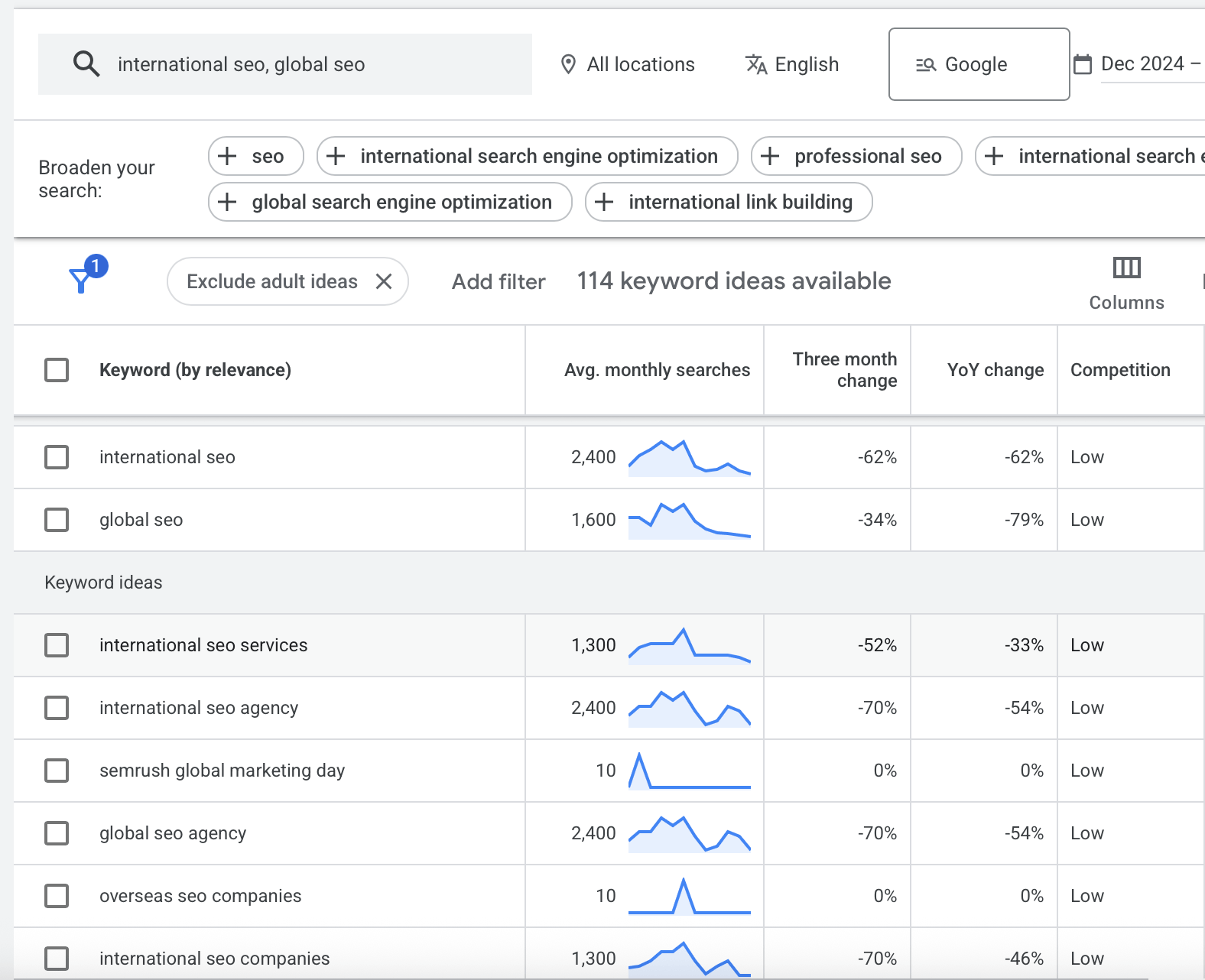
Task: Click the search magnifier icon
Action: (86, 64)
